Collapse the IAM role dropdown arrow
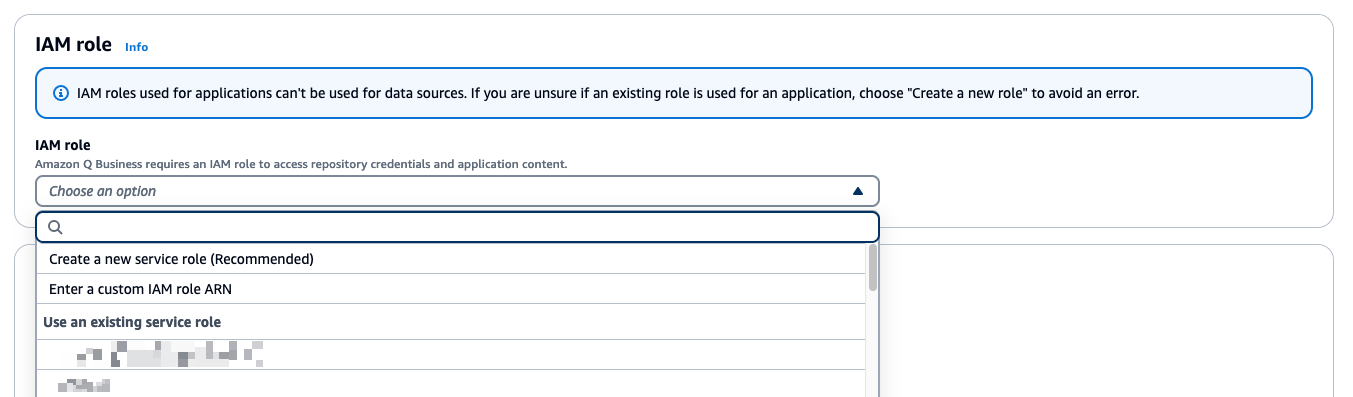 point(857,191)
